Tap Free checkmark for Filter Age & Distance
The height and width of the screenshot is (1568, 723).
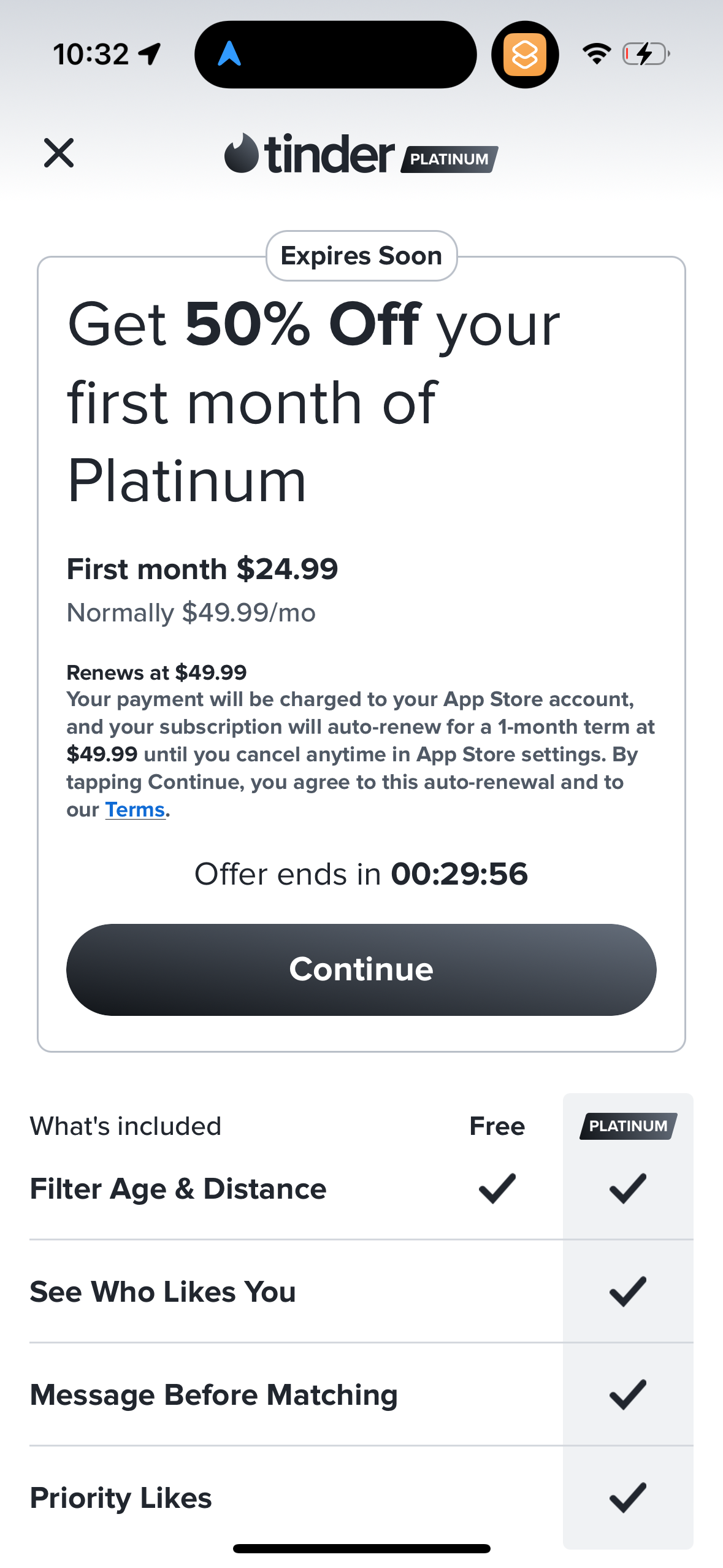point(497,1188)
